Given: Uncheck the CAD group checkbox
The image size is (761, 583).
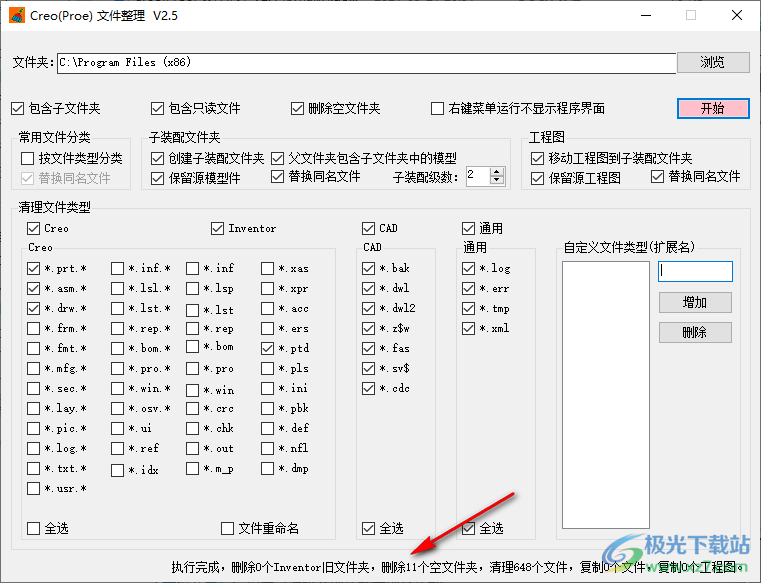Looking at the screenshot, I should (368, 228).
